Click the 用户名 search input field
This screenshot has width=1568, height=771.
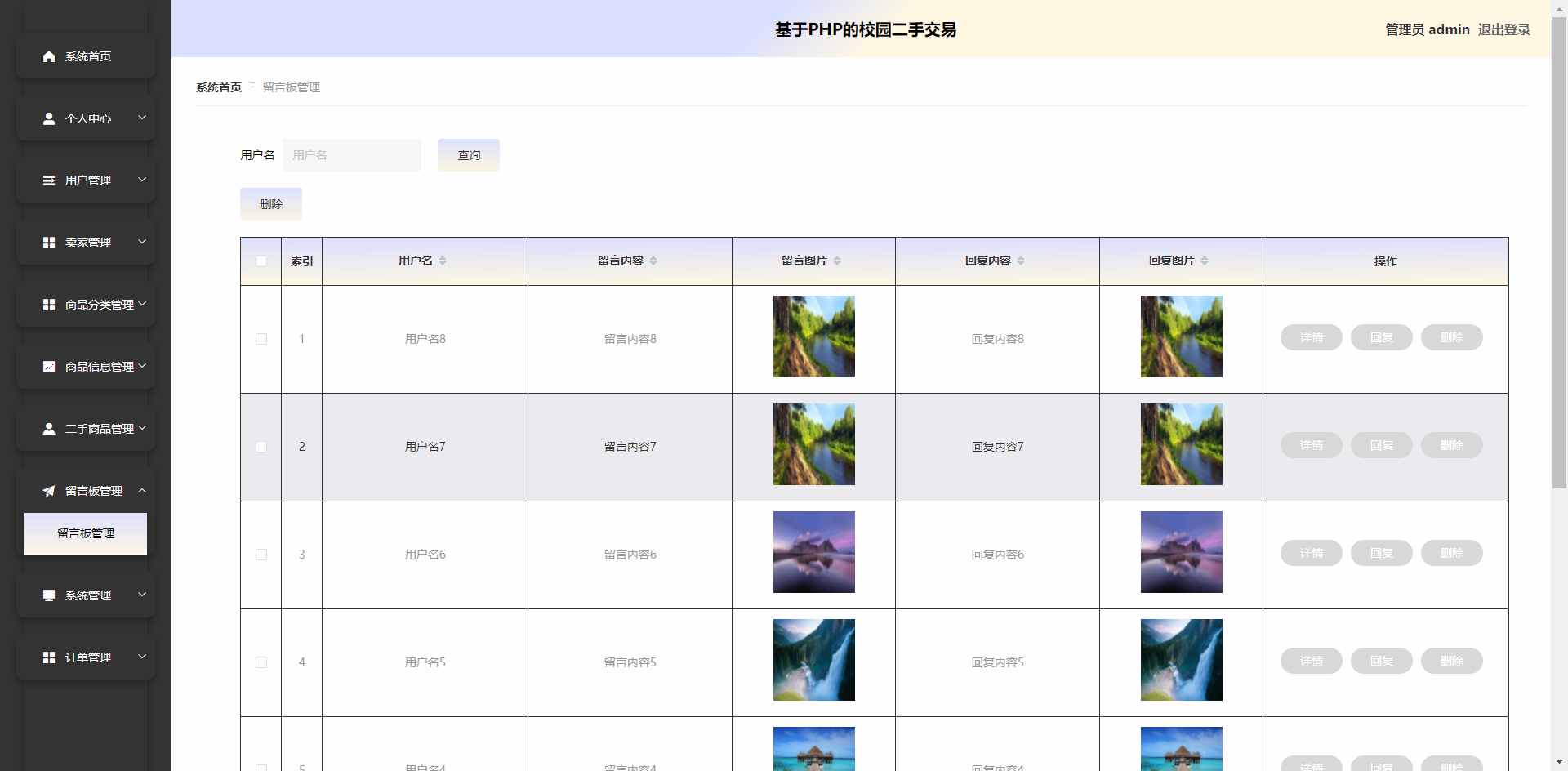click(x=352, y=155)
